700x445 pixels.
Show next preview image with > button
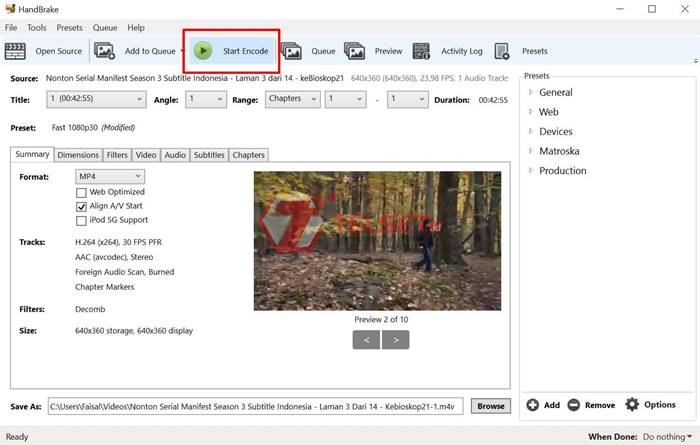click(x=397, y=340)
